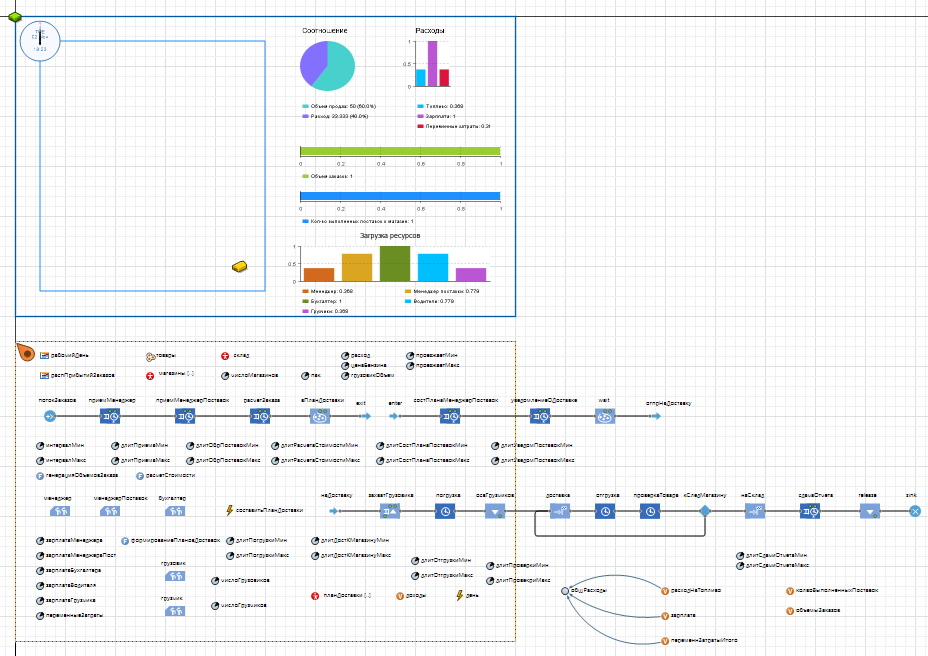
Task: Click the доходы variable
Action: click(400, 596)
